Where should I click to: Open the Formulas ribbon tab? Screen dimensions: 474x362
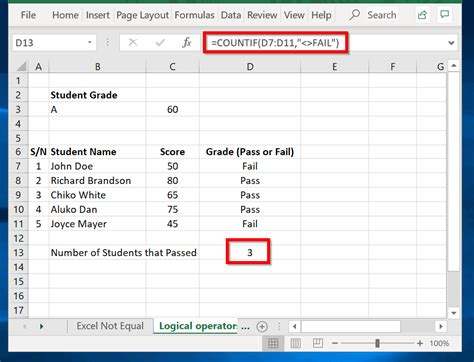click(x=194, y=15)
